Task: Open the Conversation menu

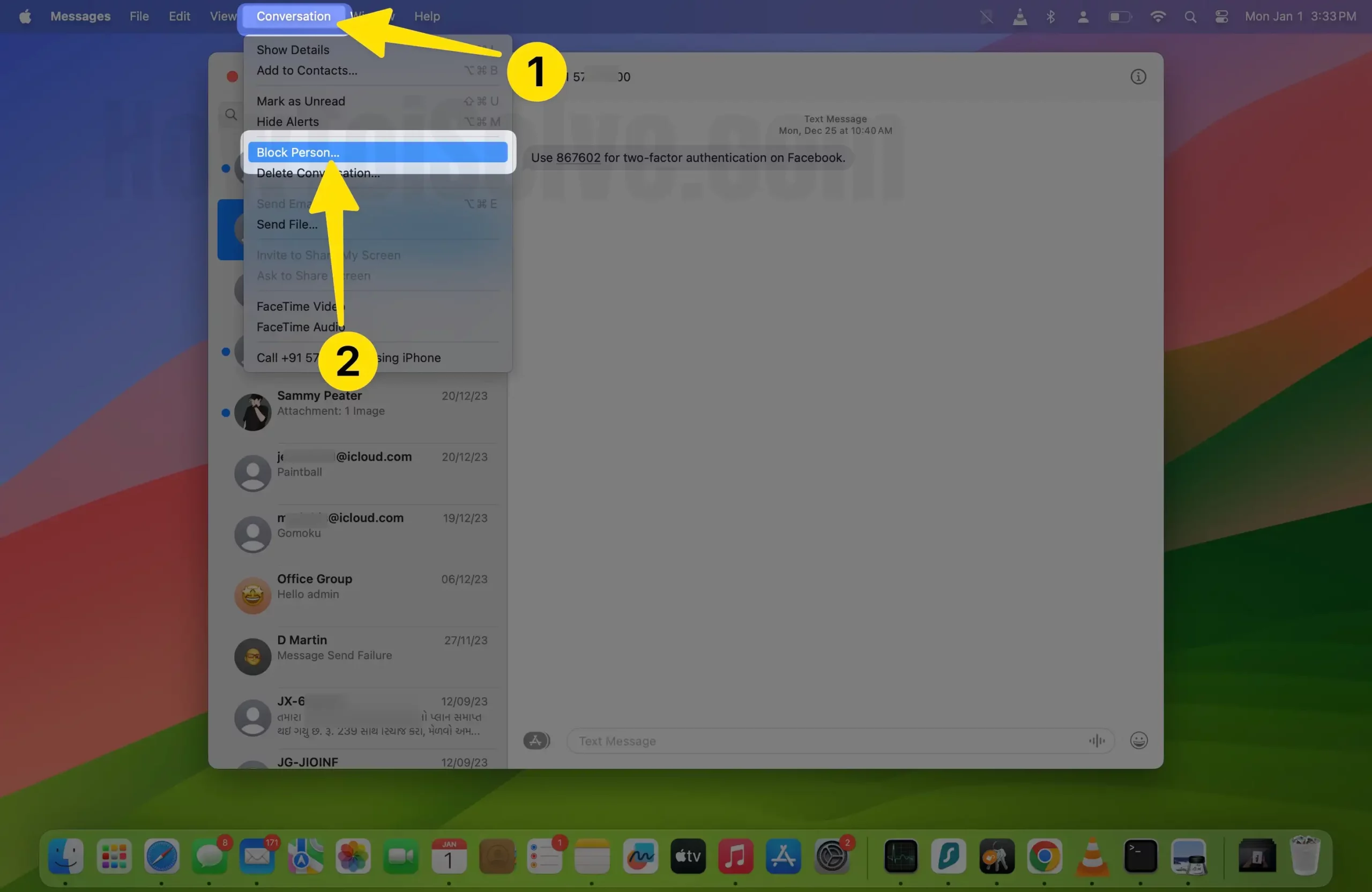Action: tap(293, 16)
